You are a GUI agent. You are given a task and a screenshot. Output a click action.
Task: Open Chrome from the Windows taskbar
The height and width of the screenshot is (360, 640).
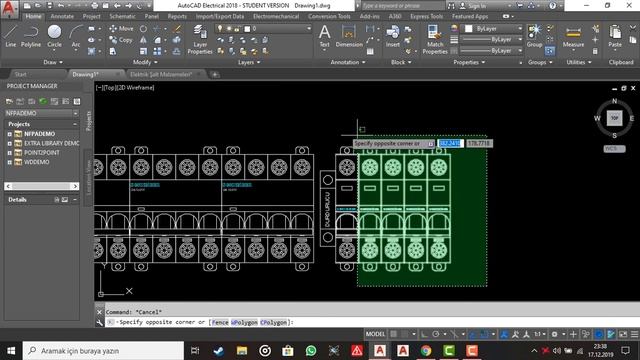pos(426,351)
